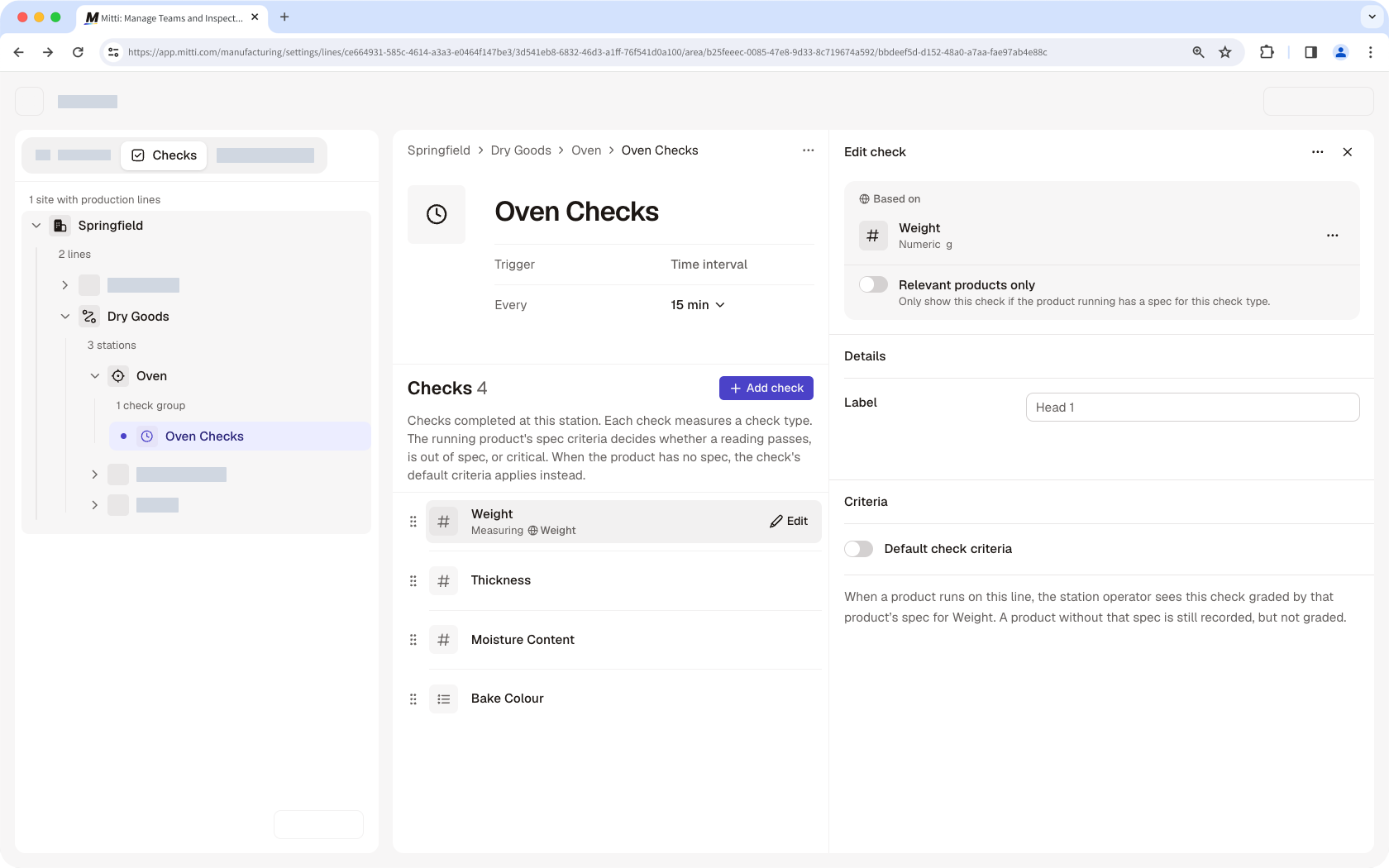The image size is (1389, 868).
Task: Click the Springfield site building icon
Action: [60, 226]
